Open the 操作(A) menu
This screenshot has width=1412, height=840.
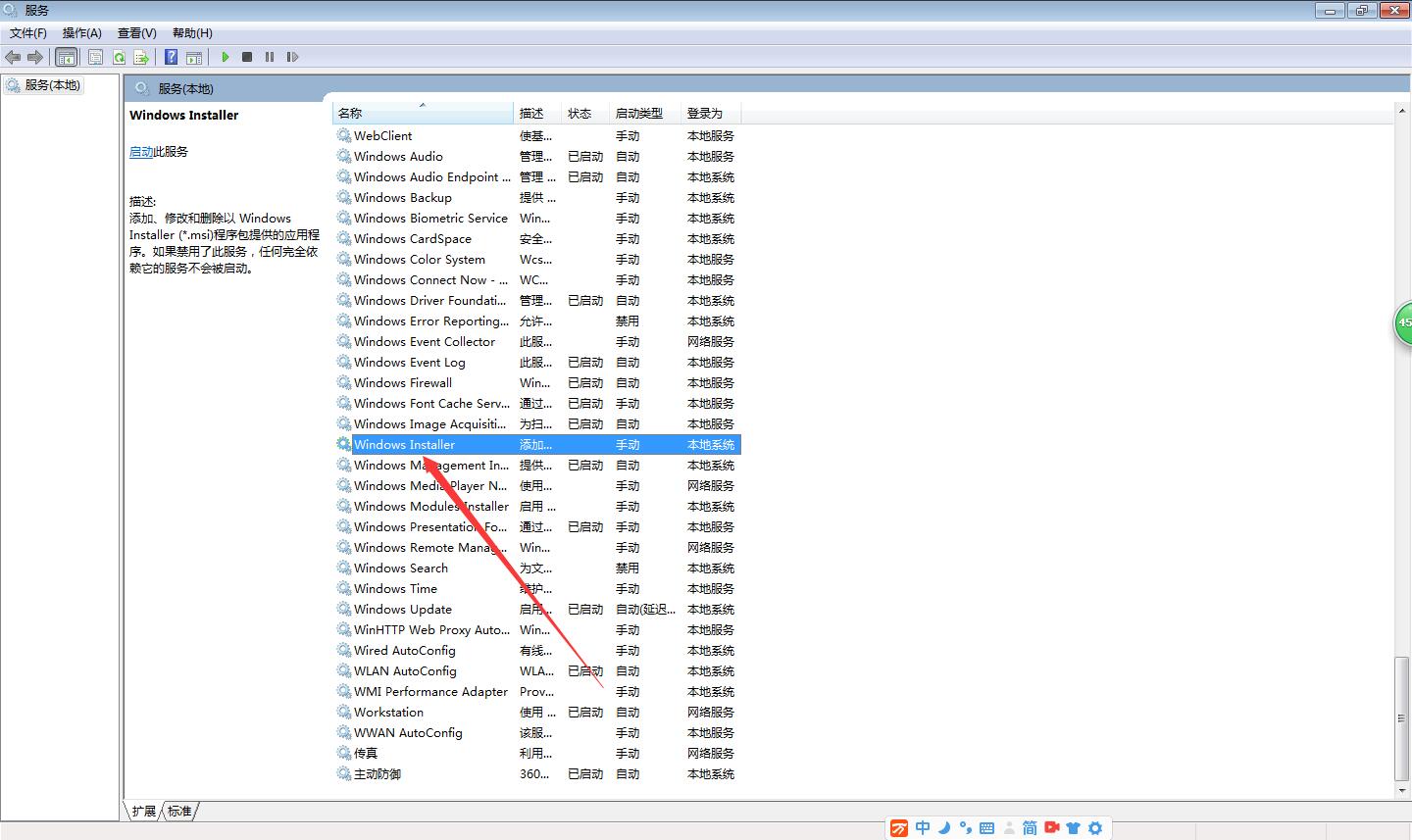82,33
